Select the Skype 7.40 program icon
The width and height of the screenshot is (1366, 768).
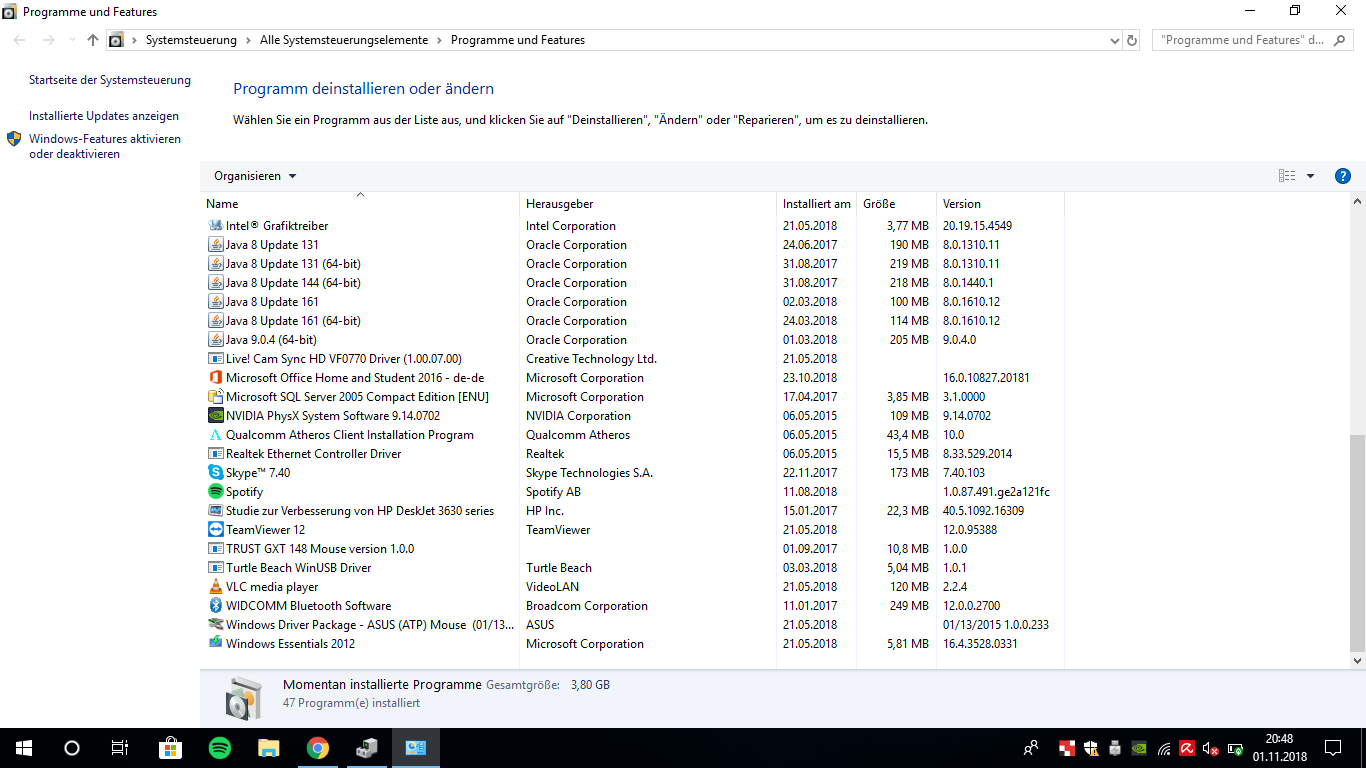[215, 473]
